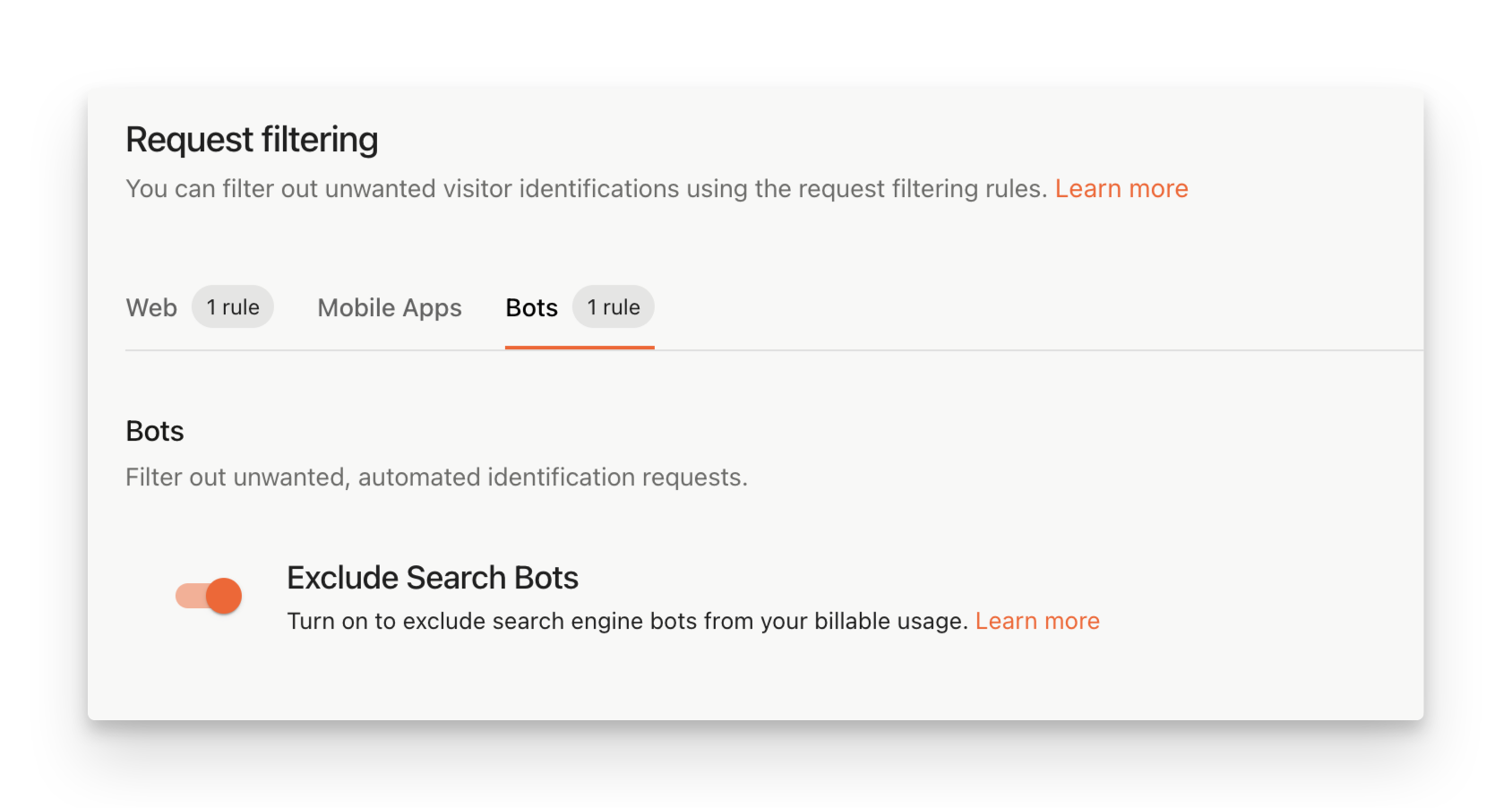The width and height of the screenshot is (1512, 808).
Task: Click the Exclude Search Bots label
Action: click(x=432, y=577)
